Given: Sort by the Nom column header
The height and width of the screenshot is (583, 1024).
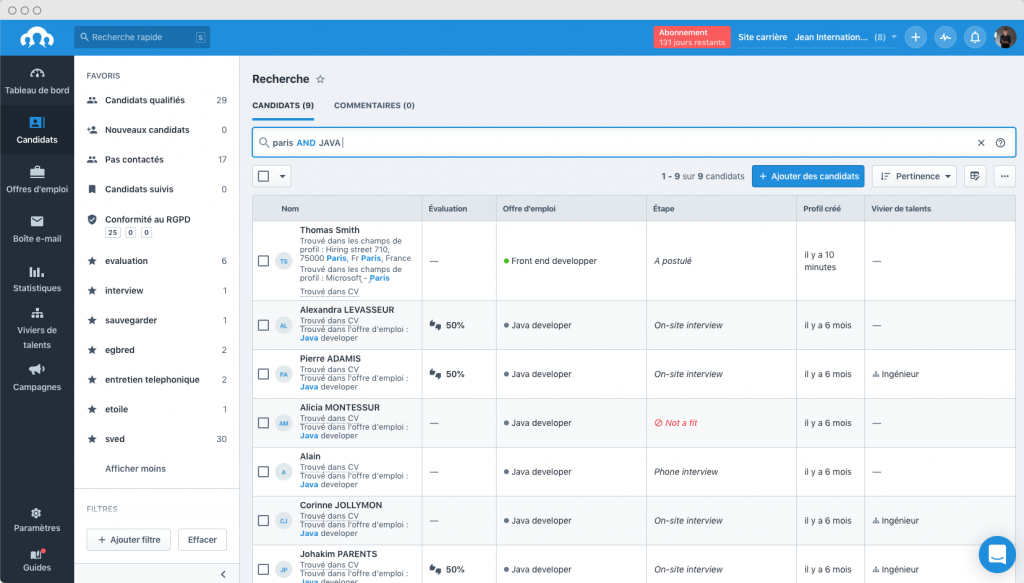Looking at the screenshot, I should click(290, 209).
